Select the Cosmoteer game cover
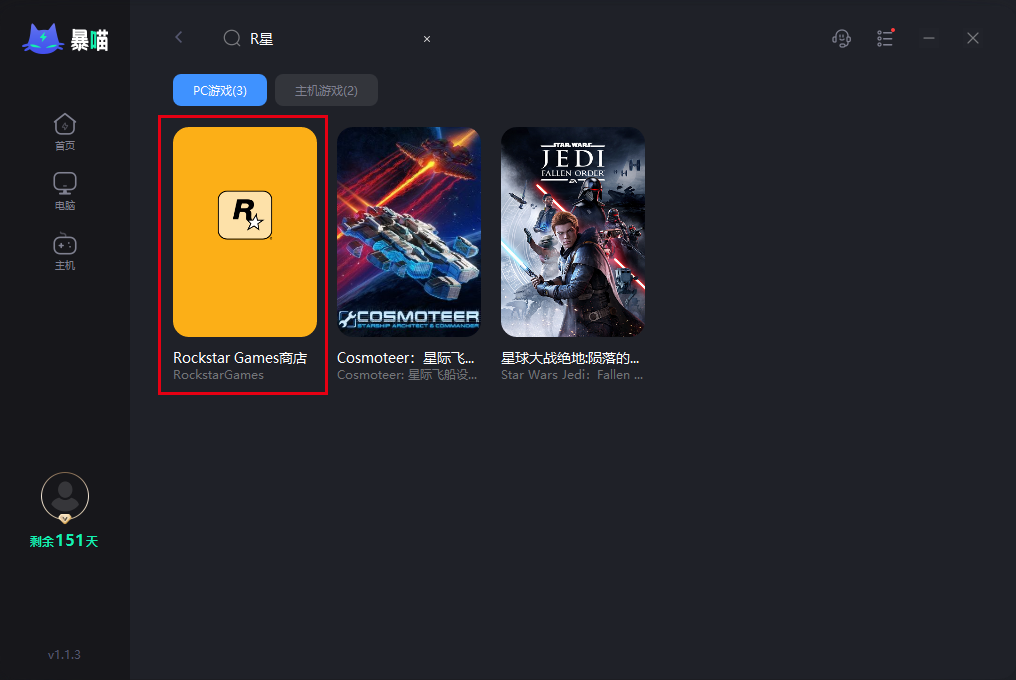 pyautogui.click(x=409, y=232)
